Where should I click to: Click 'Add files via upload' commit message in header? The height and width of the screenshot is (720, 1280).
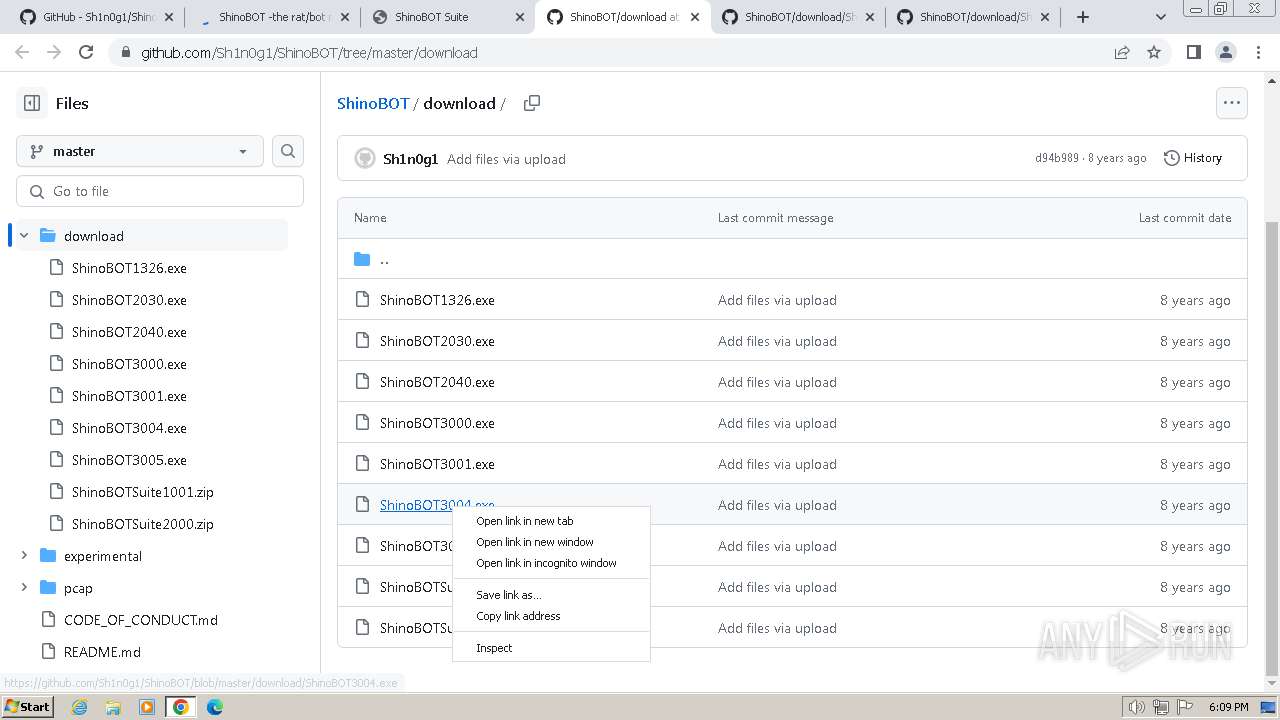point(506,159)
